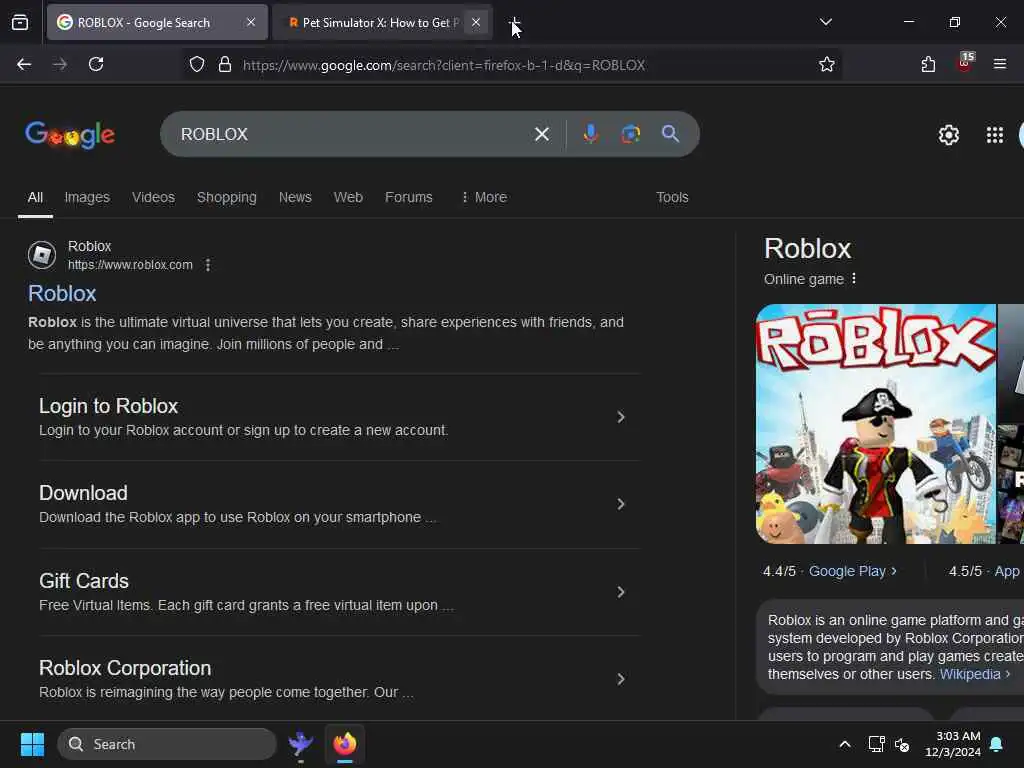Open knowledge panel Online game options dots

point(854,279)
